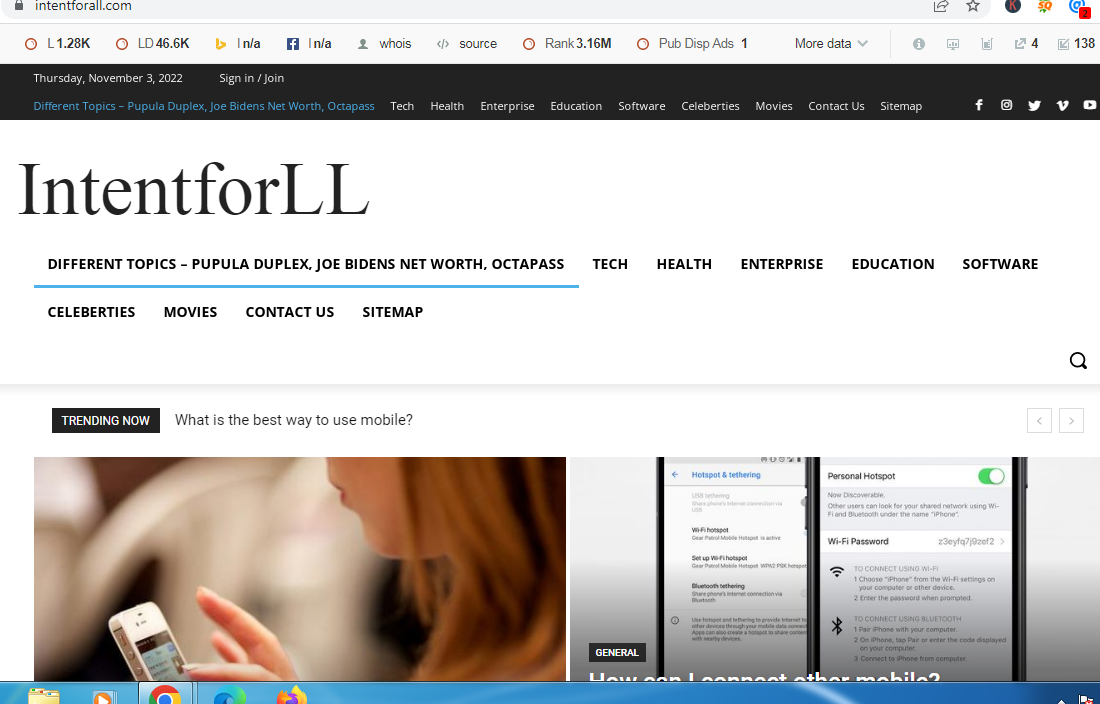Open Enterprise link in top dark bar
The image size is (1100, 704).
(507, 106)
